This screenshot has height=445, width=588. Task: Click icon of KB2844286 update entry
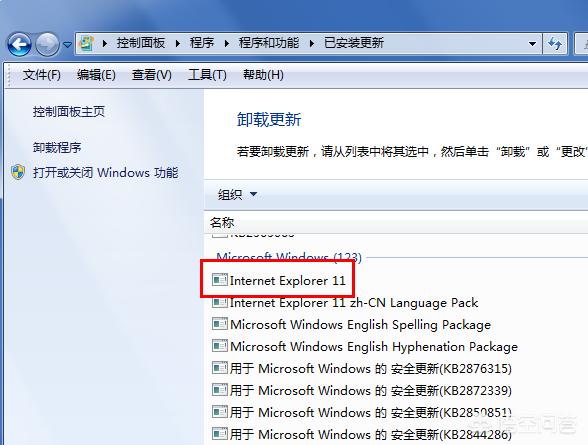(220, 434)
